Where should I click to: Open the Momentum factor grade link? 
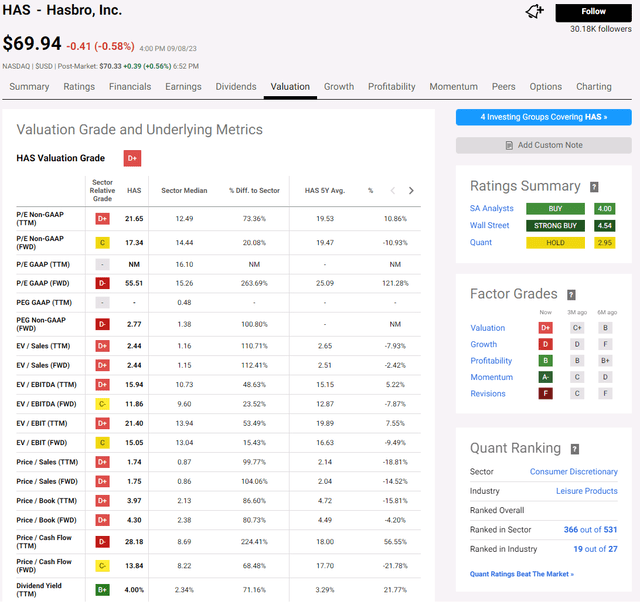coord(491,377)
